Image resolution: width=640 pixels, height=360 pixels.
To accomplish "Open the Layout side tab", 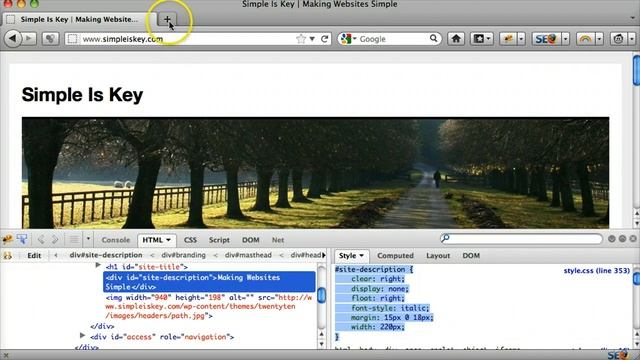I will coord(438,256).
